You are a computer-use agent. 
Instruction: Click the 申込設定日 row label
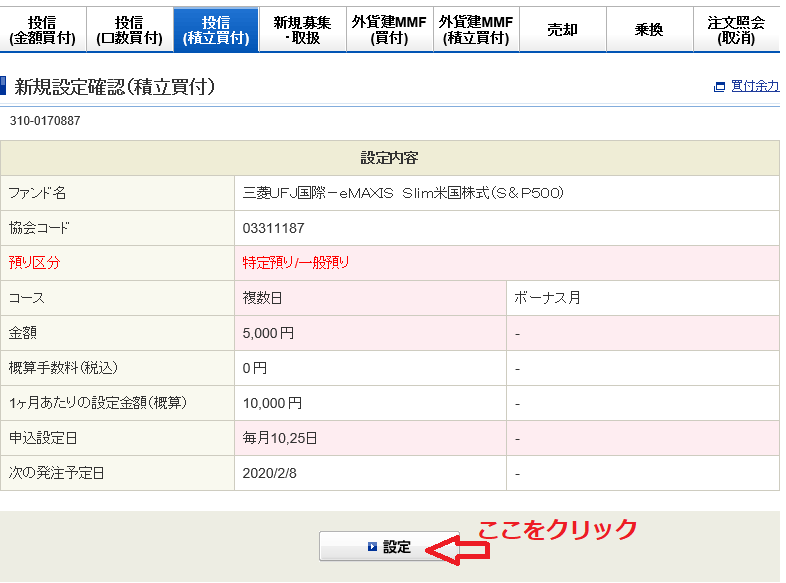[x=43, y=438]
